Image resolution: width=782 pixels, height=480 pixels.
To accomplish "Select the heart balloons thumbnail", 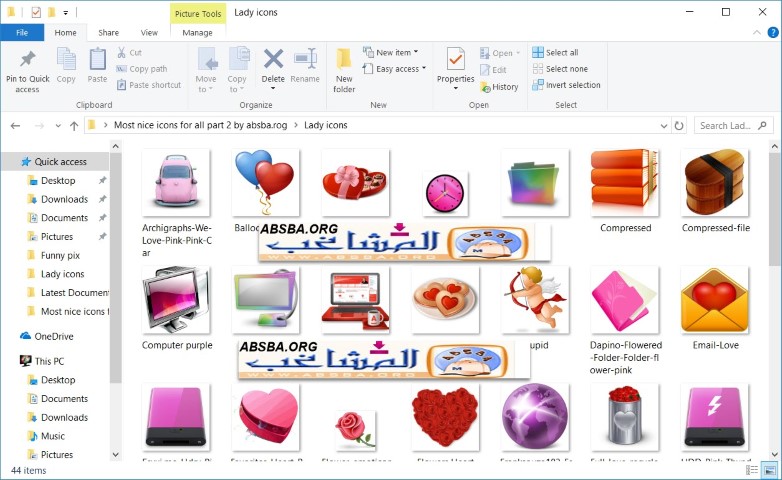I will click(x=266, y=182).
